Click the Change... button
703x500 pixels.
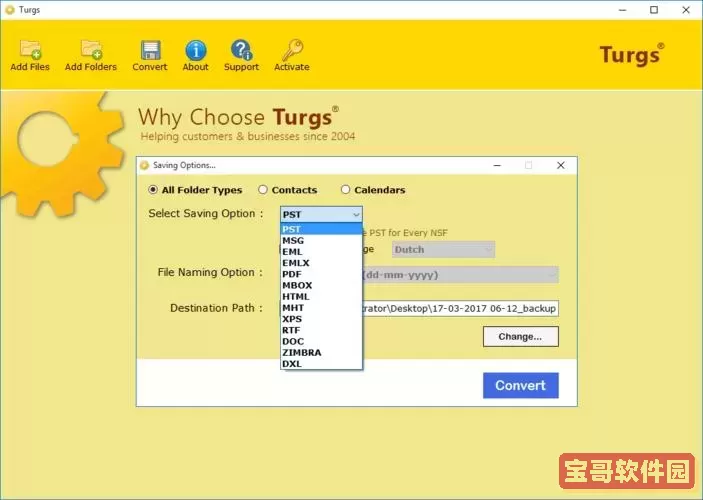coord(521,336)
